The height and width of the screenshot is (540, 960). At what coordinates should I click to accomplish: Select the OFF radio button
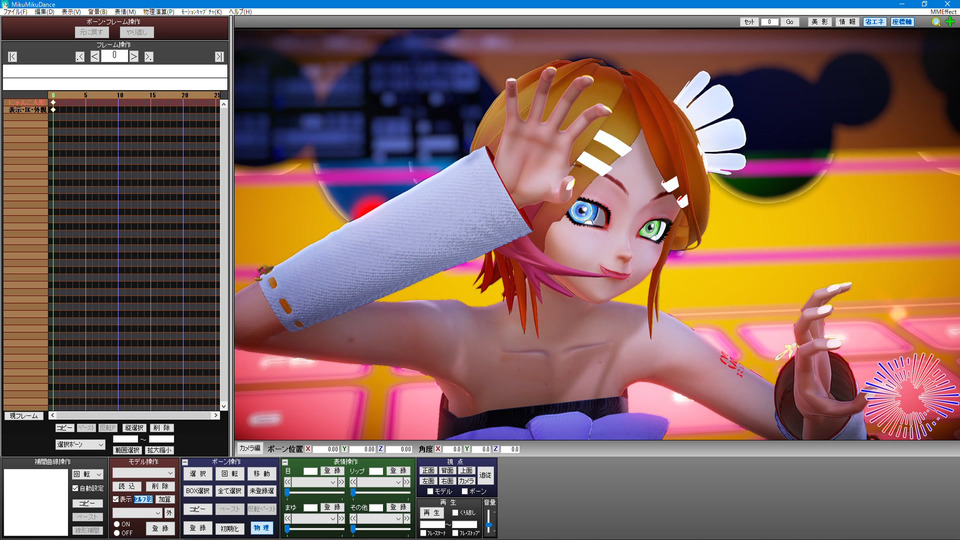point(116,532)
